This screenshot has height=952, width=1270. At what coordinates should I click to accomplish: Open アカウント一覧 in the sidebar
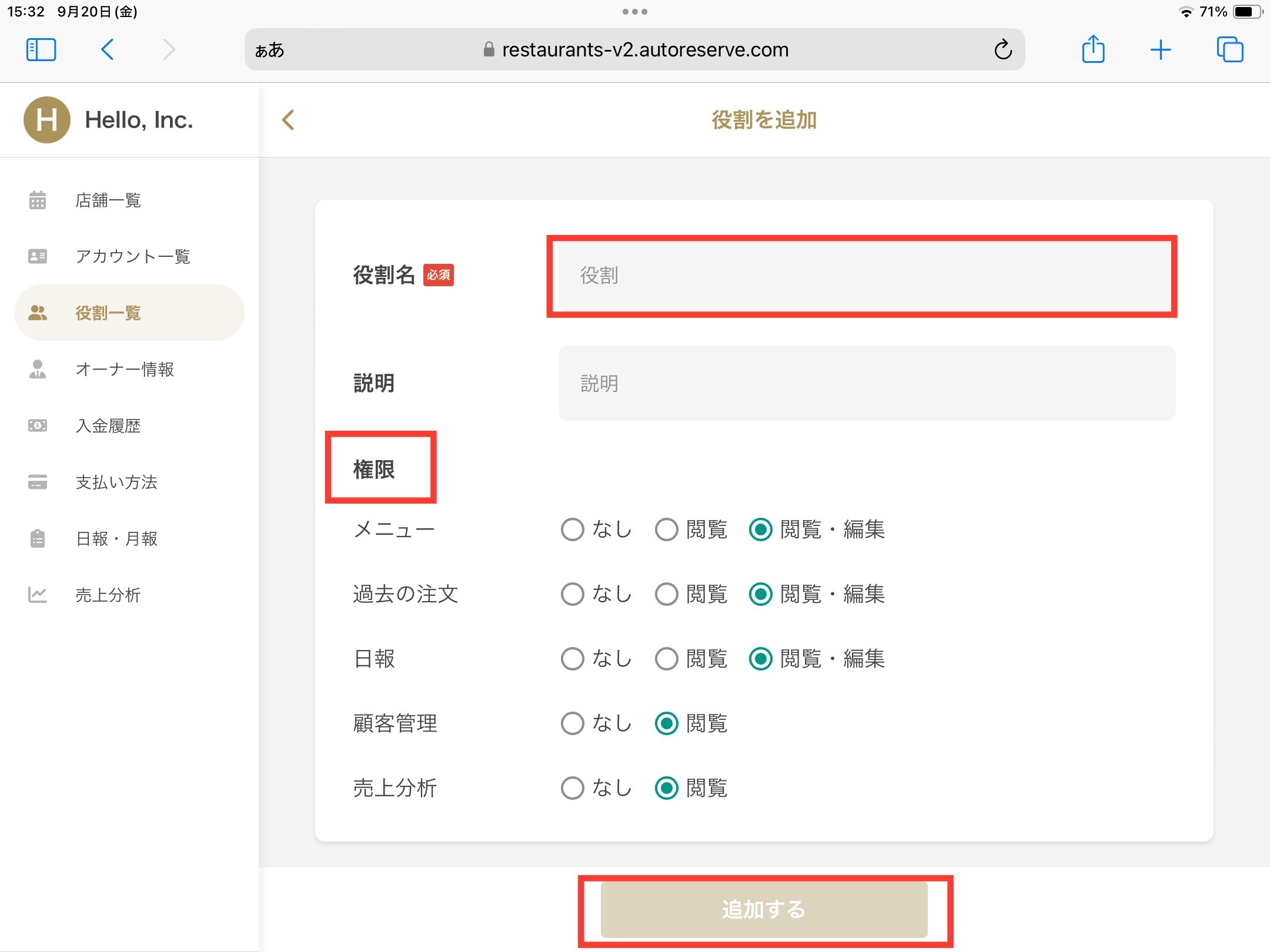coord(133,256)
